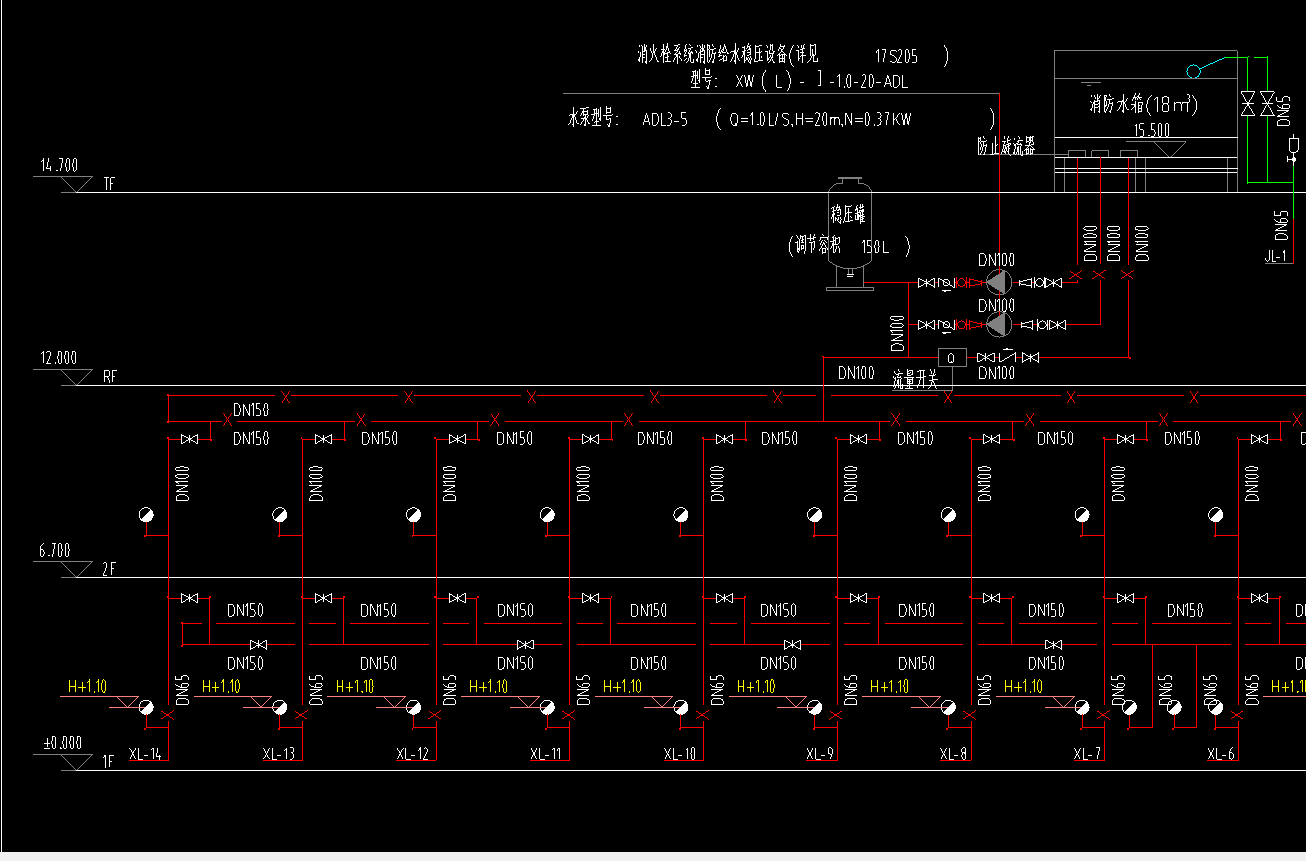Image resolution: width=1306 pixels, height=861 pixels.
Task: Select the 消防水箱(18m³) tank label
Action: coord(1144,104)
